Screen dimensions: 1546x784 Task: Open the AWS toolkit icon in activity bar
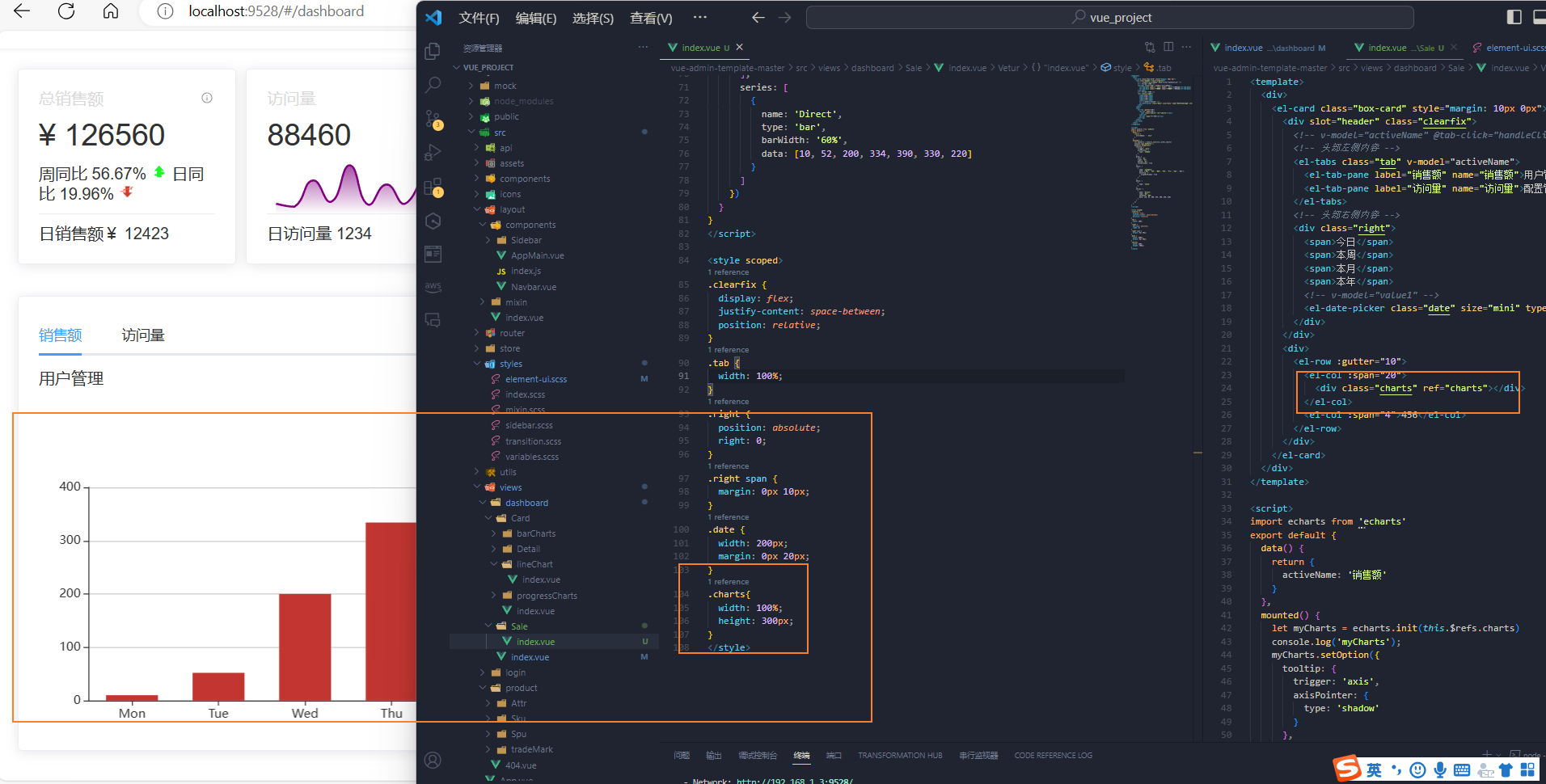[433, 286]
